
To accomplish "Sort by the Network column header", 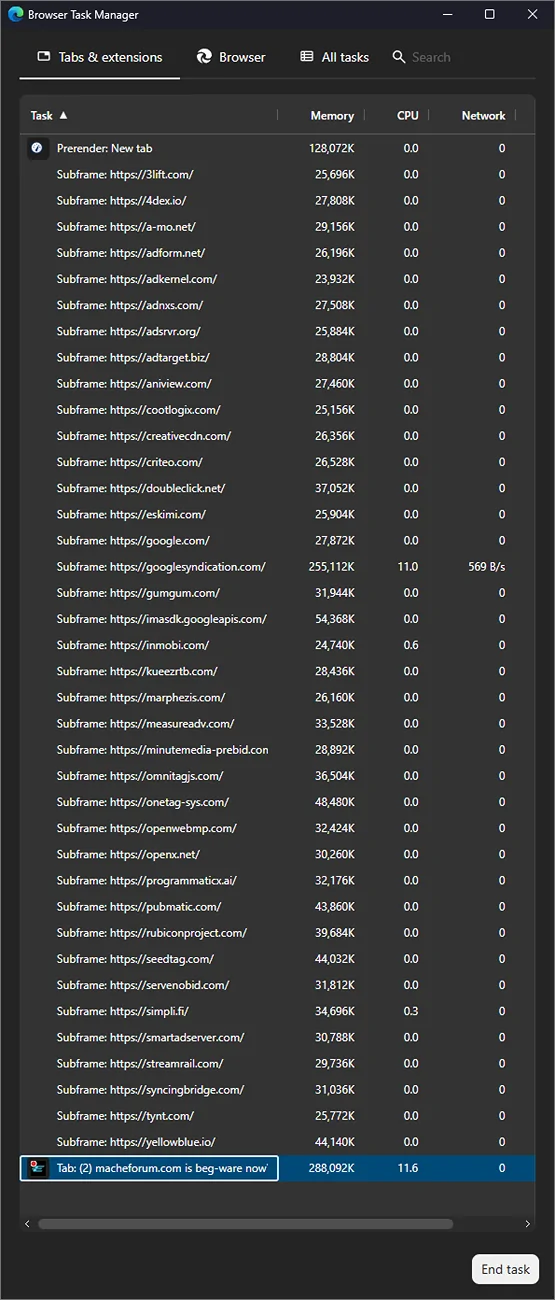I will tap(483, 116).
